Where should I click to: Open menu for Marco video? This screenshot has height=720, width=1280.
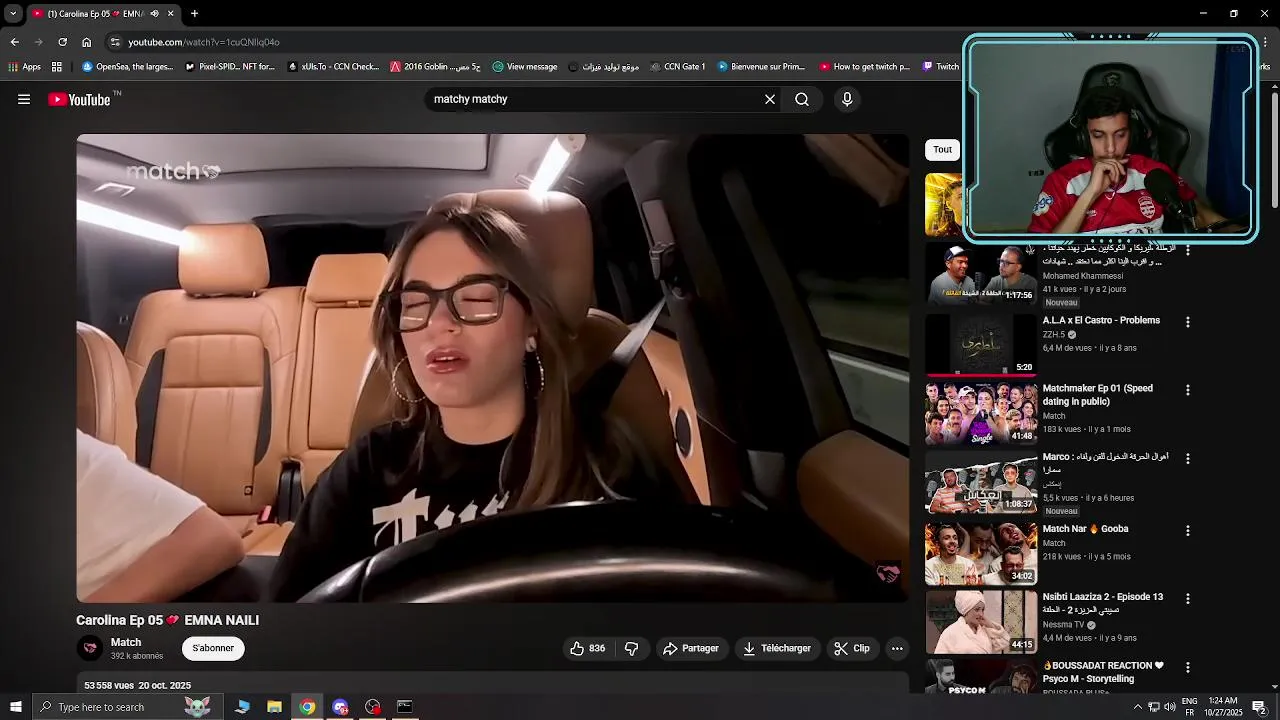[1188, 458]
